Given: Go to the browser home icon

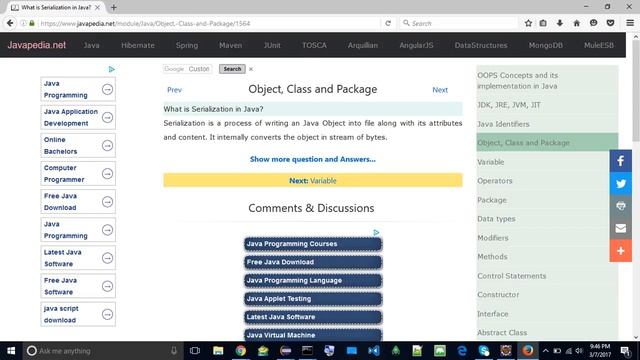Looking at the screenshot, I should pos(576,23).
